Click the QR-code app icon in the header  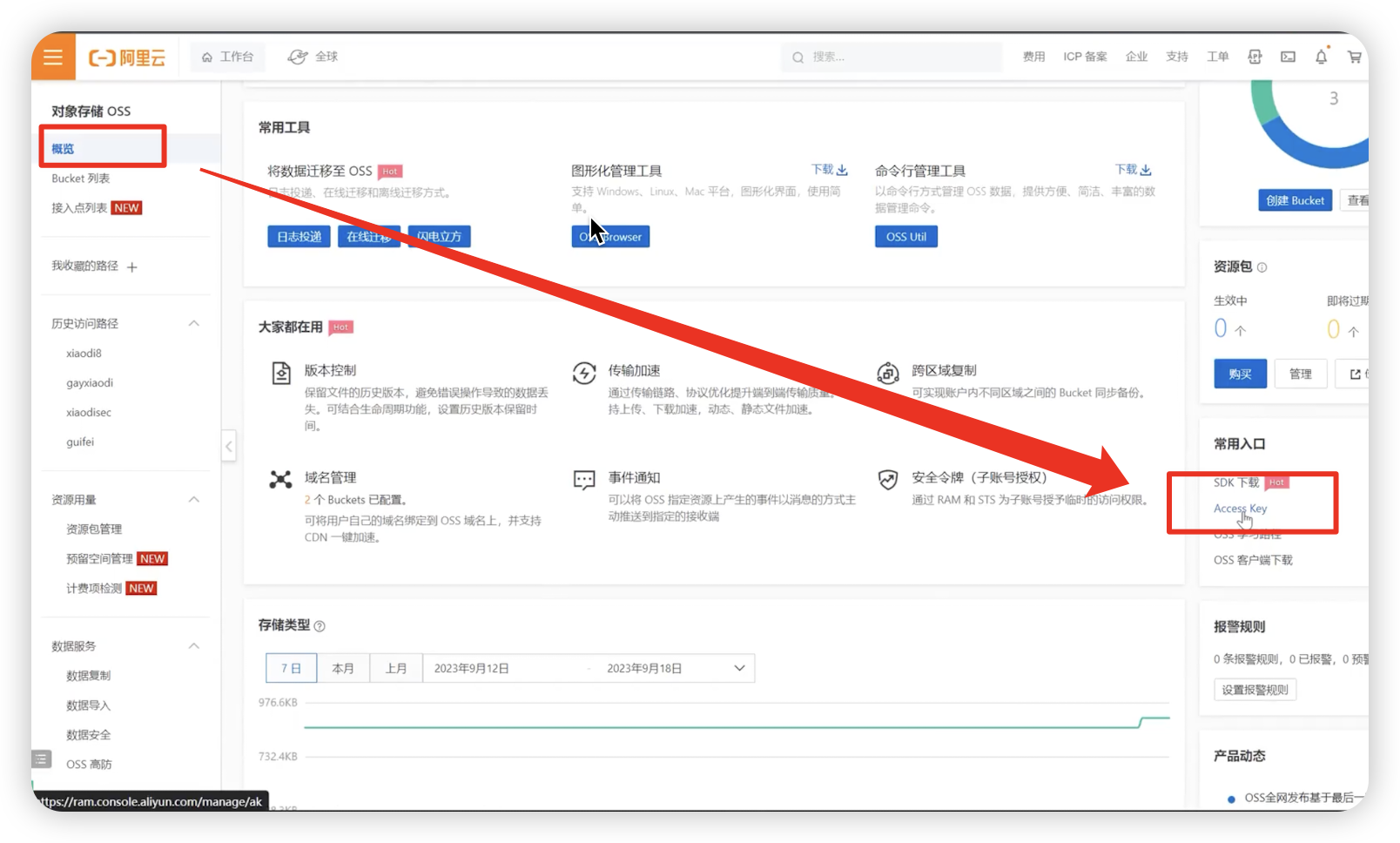coord(1255,57)
